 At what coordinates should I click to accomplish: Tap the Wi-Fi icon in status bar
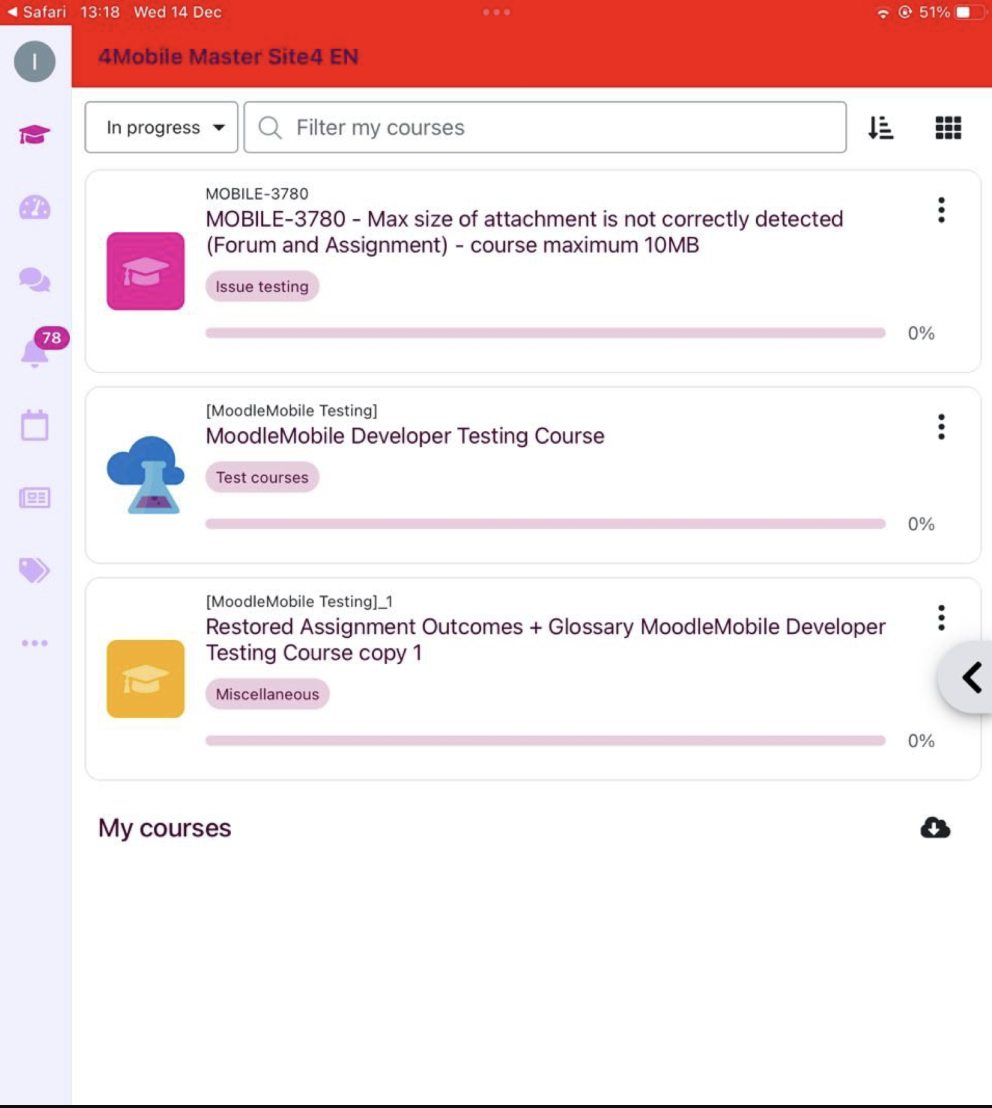[x=882, y=13]
